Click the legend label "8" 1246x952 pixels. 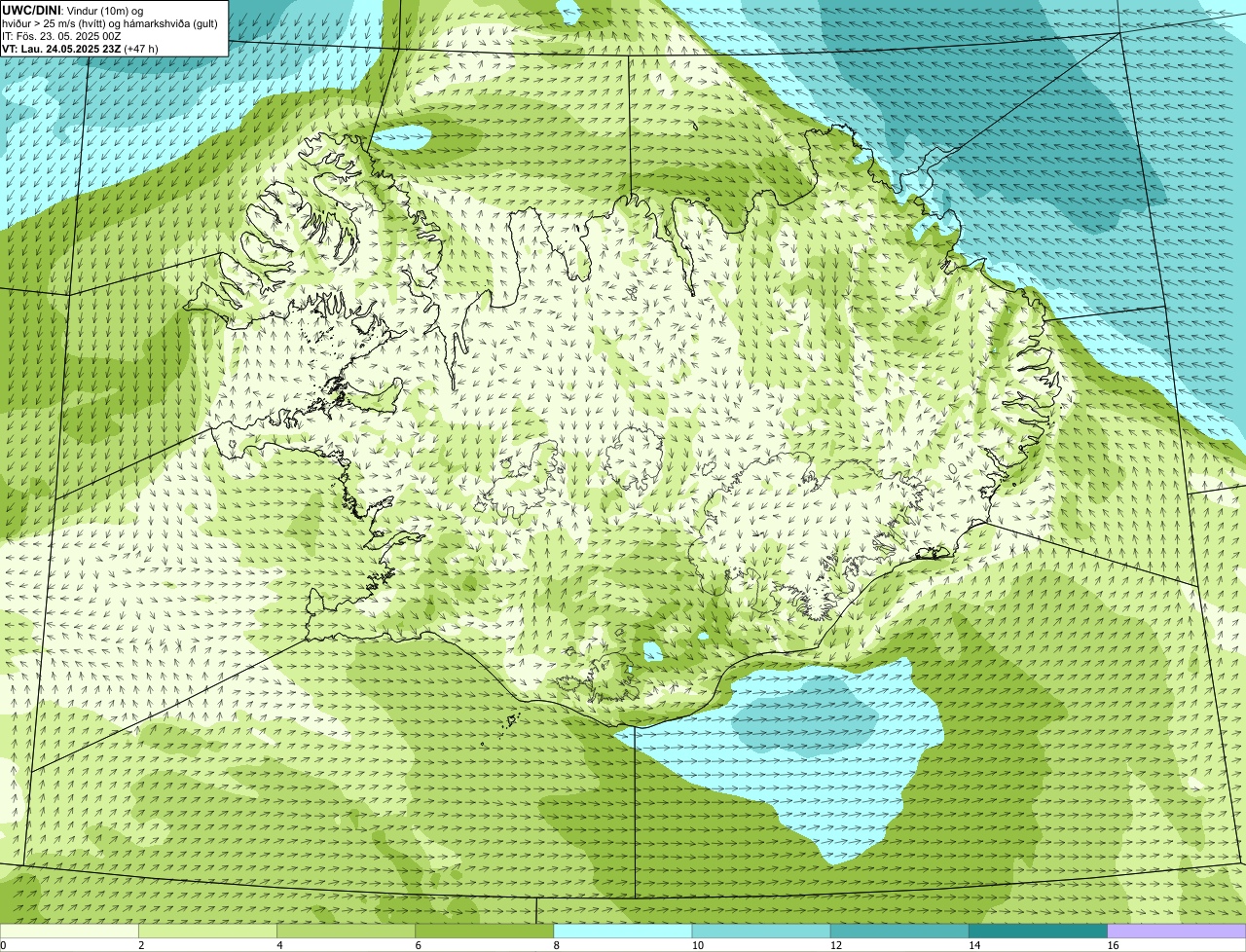coord(557,945)
